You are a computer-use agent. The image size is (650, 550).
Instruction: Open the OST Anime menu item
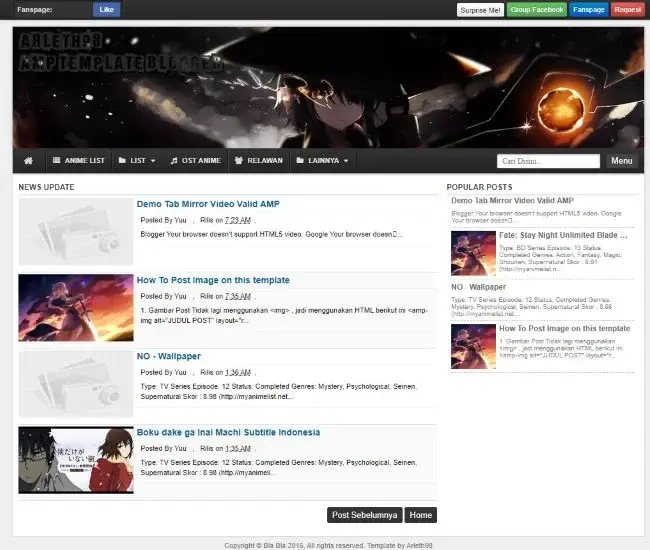pyautogui.click(x=196, y=160)
